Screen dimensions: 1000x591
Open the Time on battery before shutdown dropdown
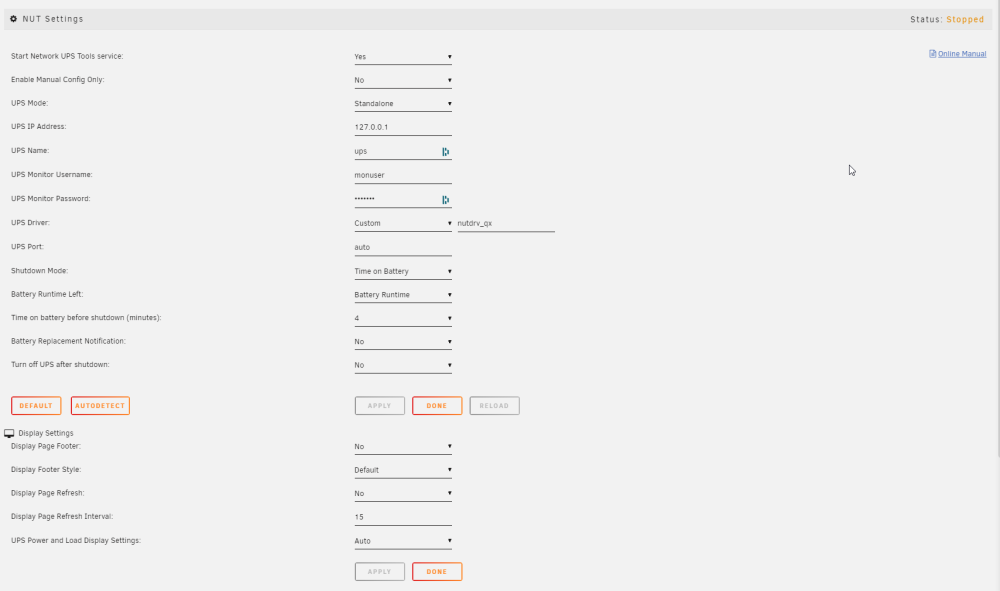point(403,319)
